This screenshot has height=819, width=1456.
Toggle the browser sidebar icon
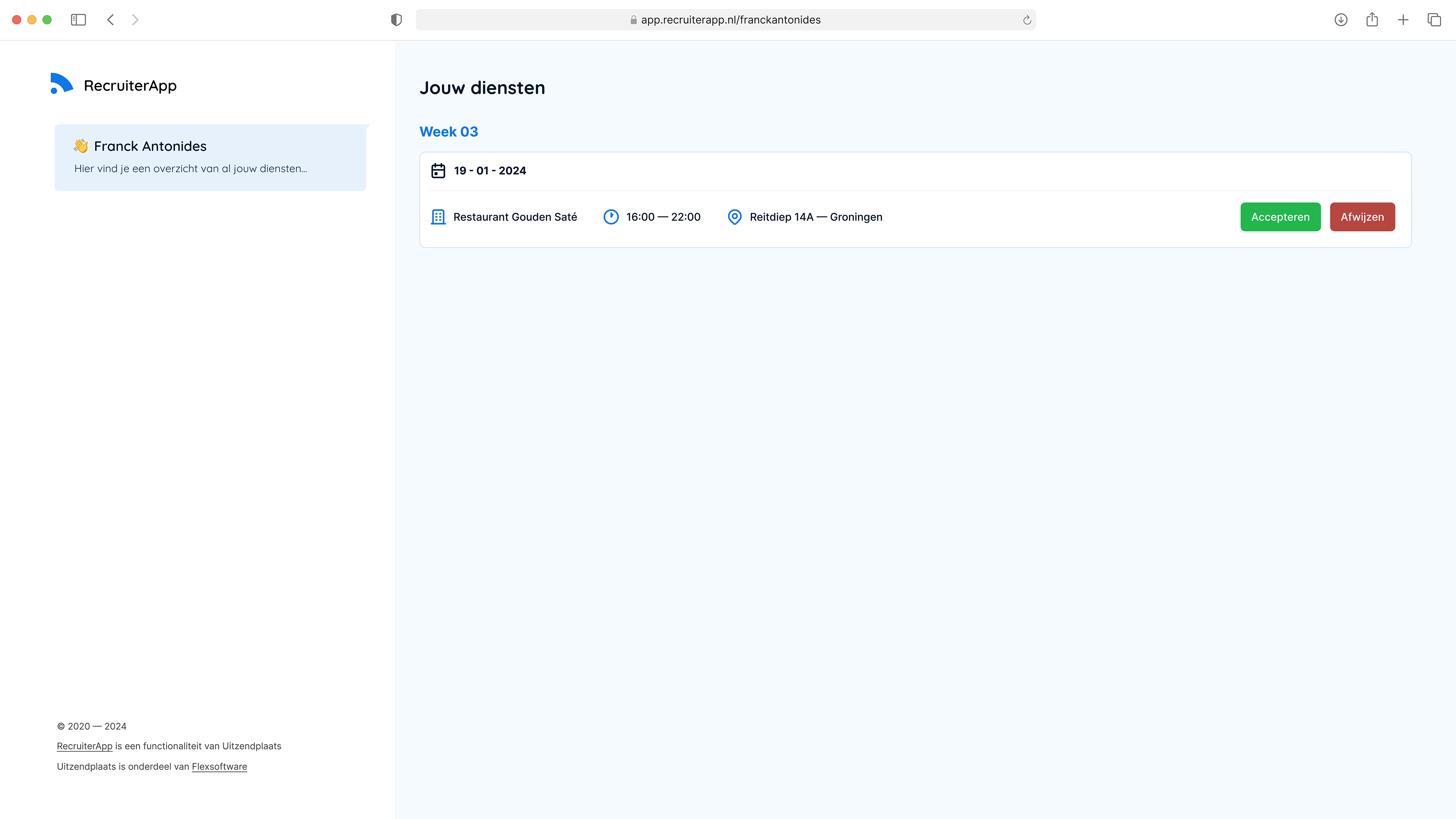click(79, 20)
